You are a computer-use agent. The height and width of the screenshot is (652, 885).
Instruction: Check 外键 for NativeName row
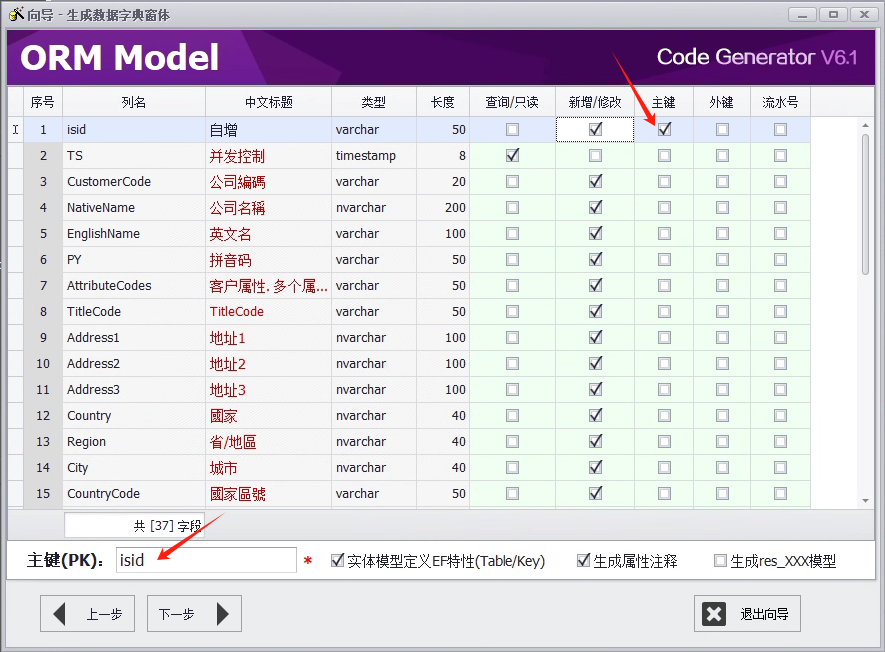(722, 207)
